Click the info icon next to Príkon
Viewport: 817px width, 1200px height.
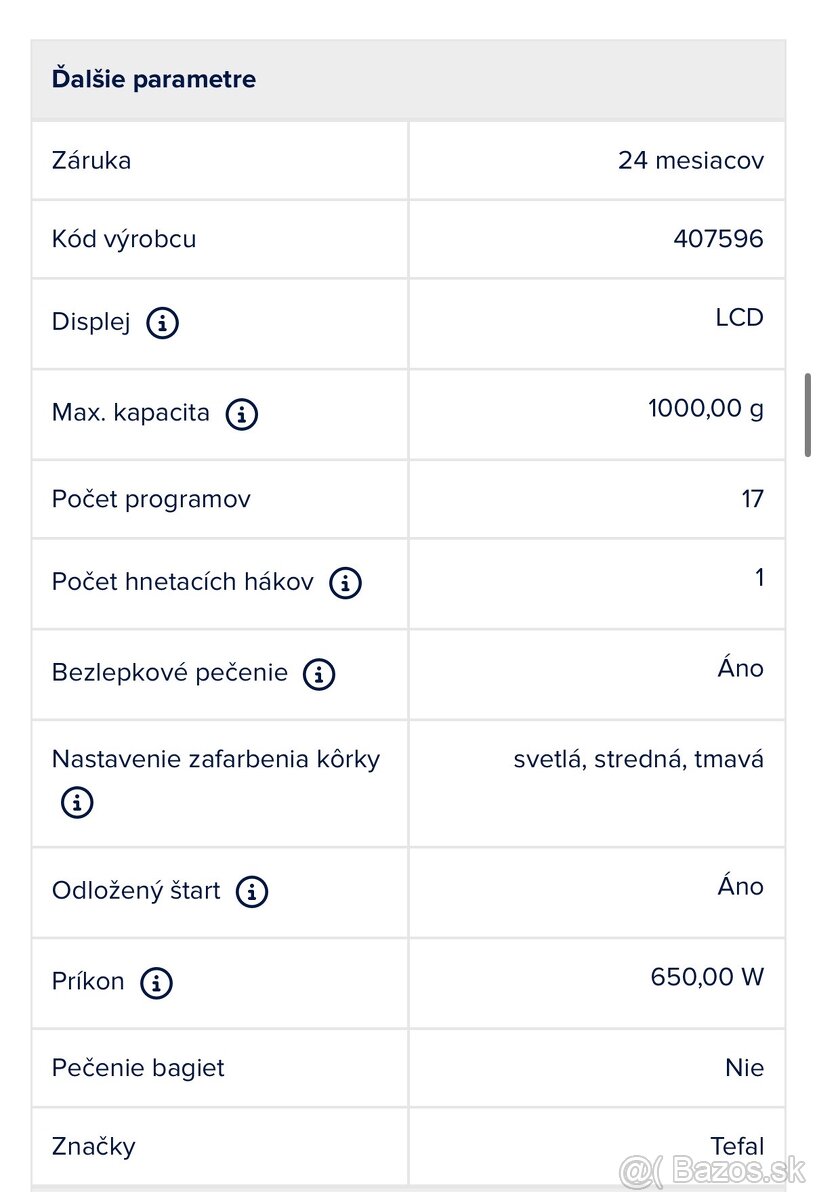coord(156,983)
